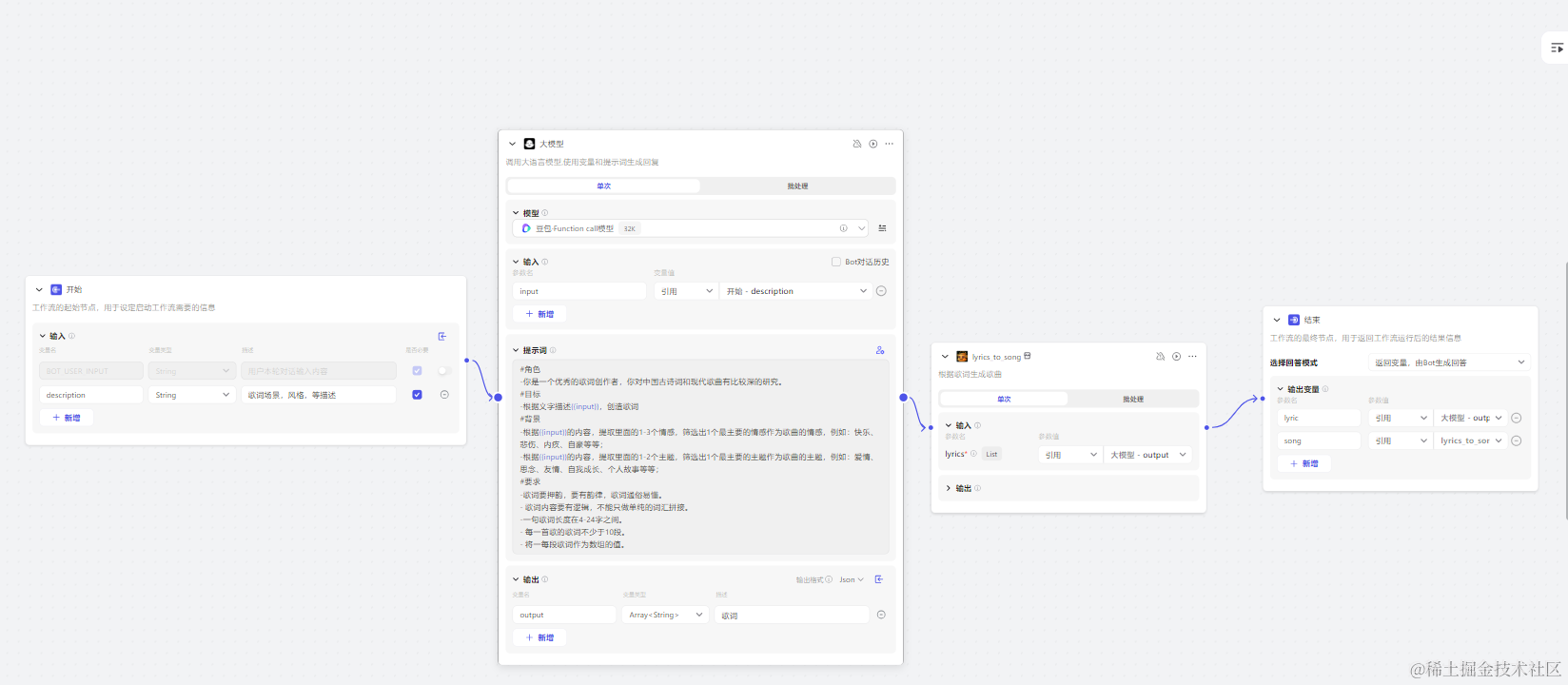1568x685 pixels.
Task: Switch to 批处理 tab in 大模型 node
Action: click(797, 186)
